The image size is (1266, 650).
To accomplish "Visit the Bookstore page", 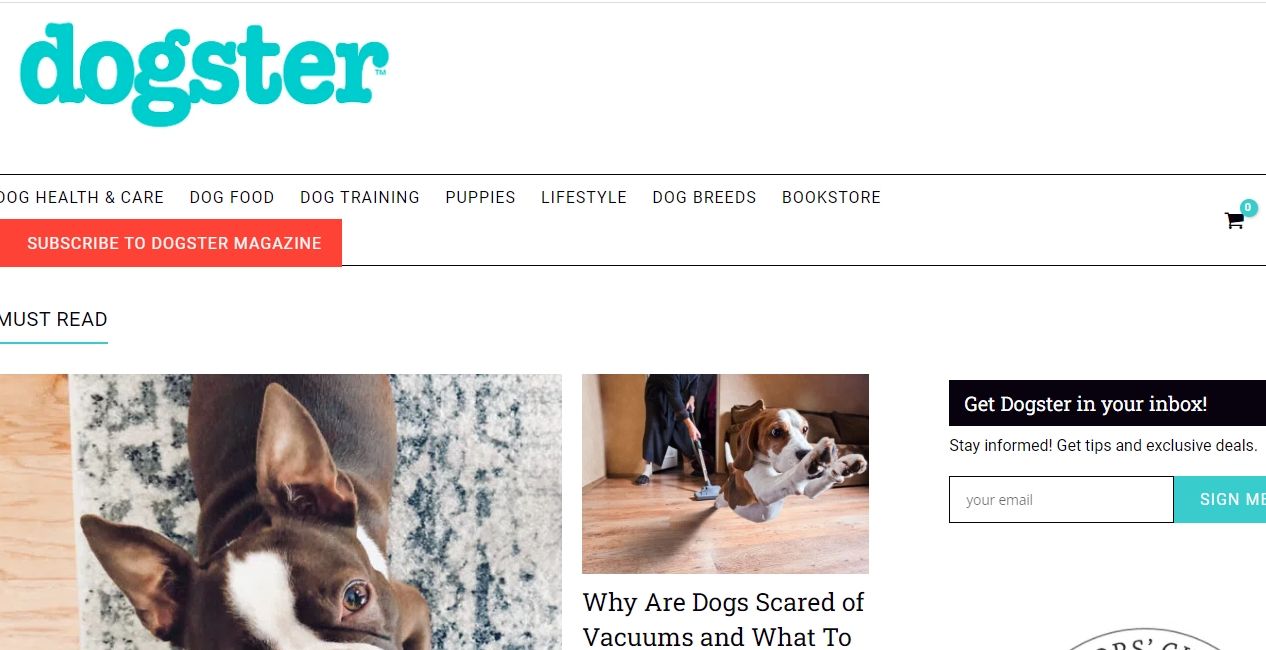I will coord(831,197).
